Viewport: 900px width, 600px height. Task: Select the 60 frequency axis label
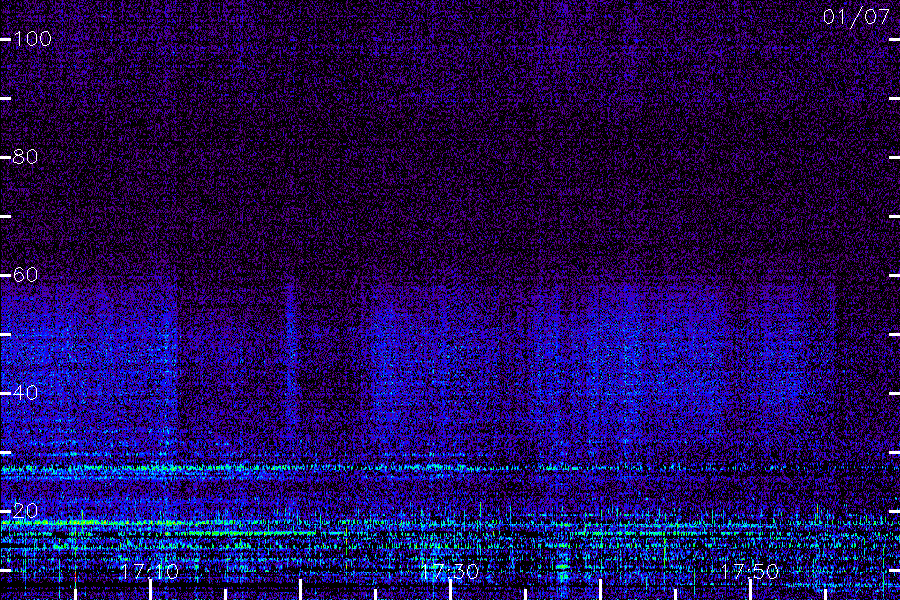tap(25, 275)
